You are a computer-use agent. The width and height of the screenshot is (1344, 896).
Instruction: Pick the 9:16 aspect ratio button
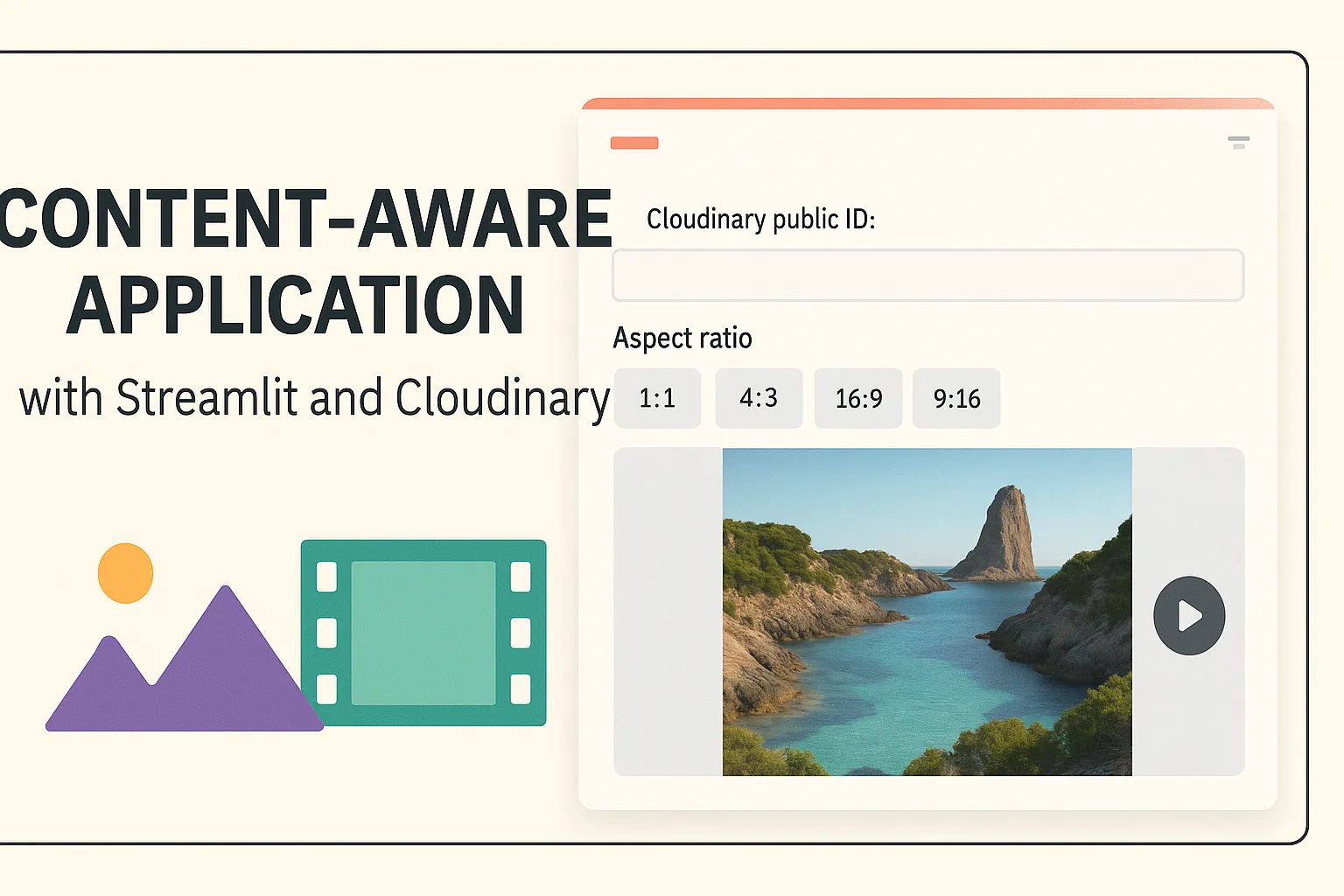point(956,398)
